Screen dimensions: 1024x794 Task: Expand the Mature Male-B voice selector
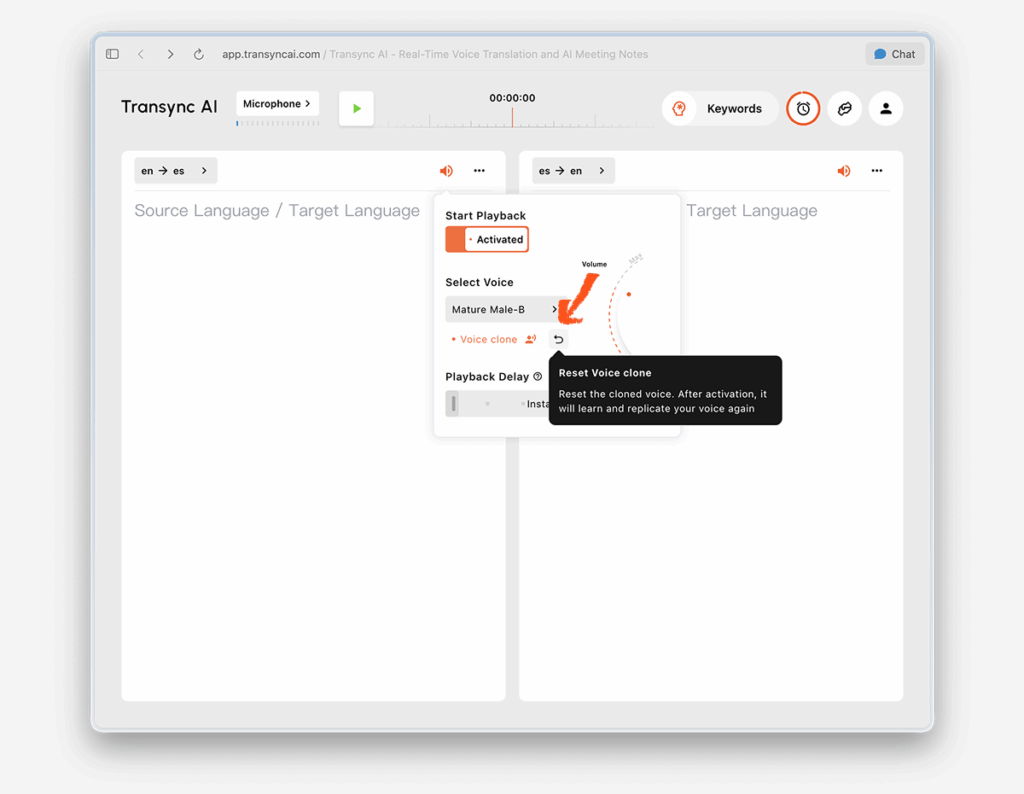pyautogui.click(x=500, y=309)
